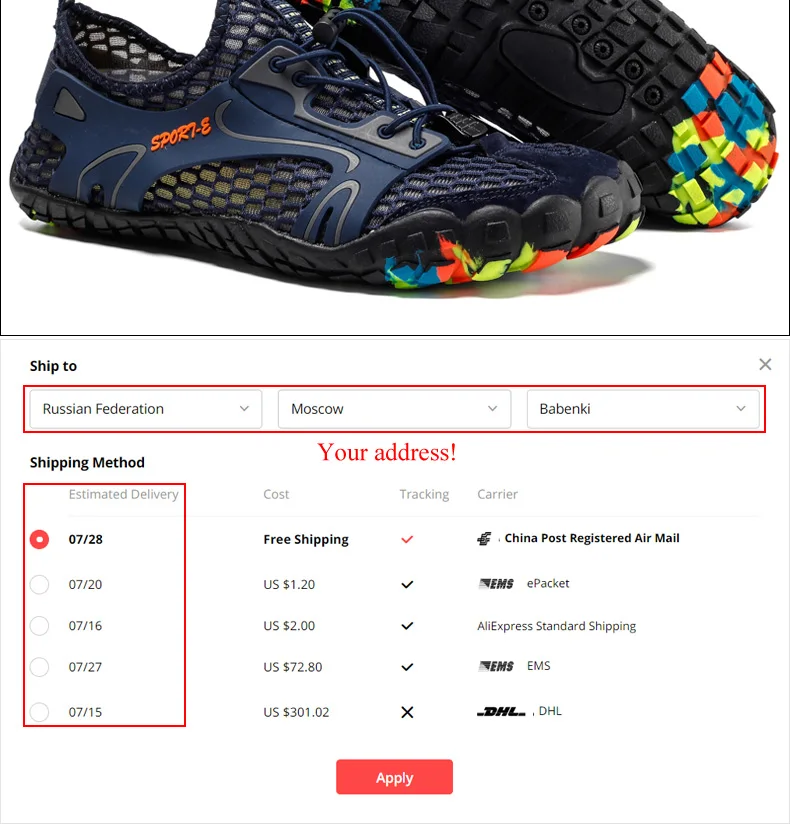Click the tracking checkmark on the ePacket row
Viewport: 790px width, 826px height.
click(x=407, y=585)
